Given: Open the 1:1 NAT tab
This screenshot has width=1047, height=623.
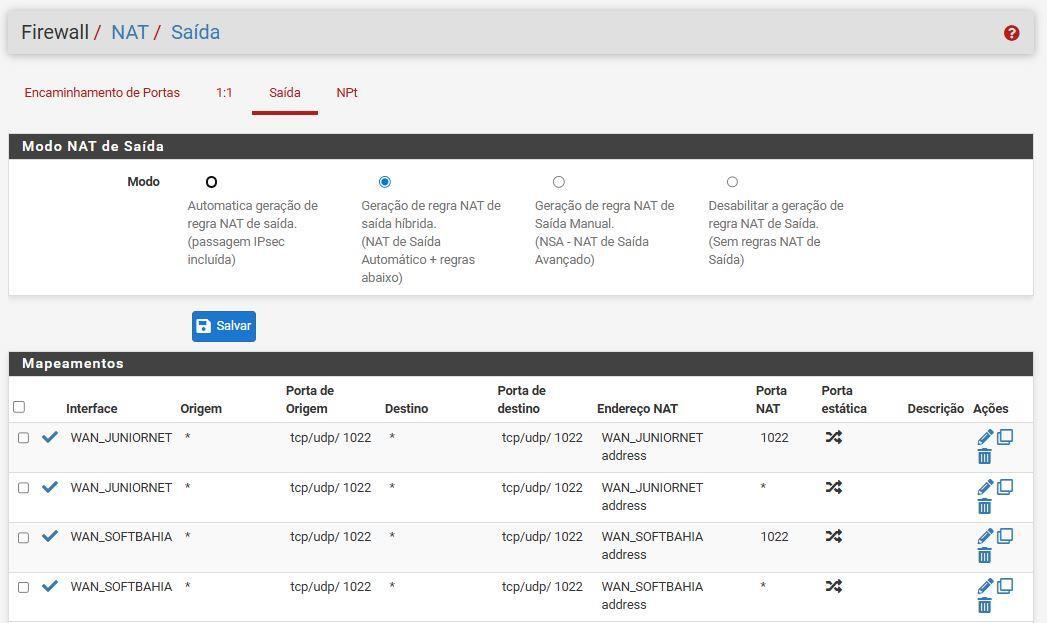Looking at the screenshot, I should tap(224, 93).
